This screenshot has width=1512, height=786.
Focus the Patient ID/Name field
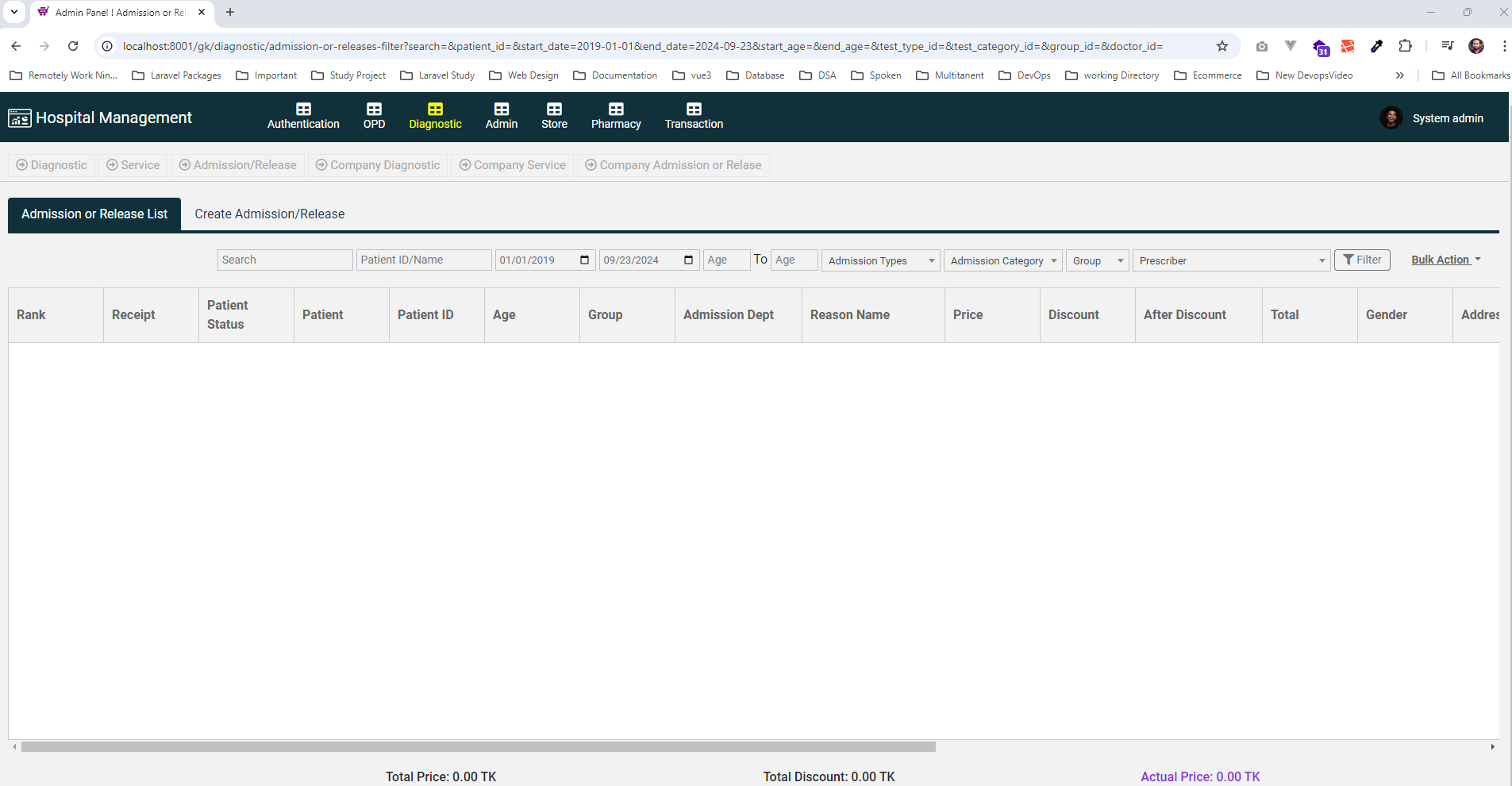[424, 260]
